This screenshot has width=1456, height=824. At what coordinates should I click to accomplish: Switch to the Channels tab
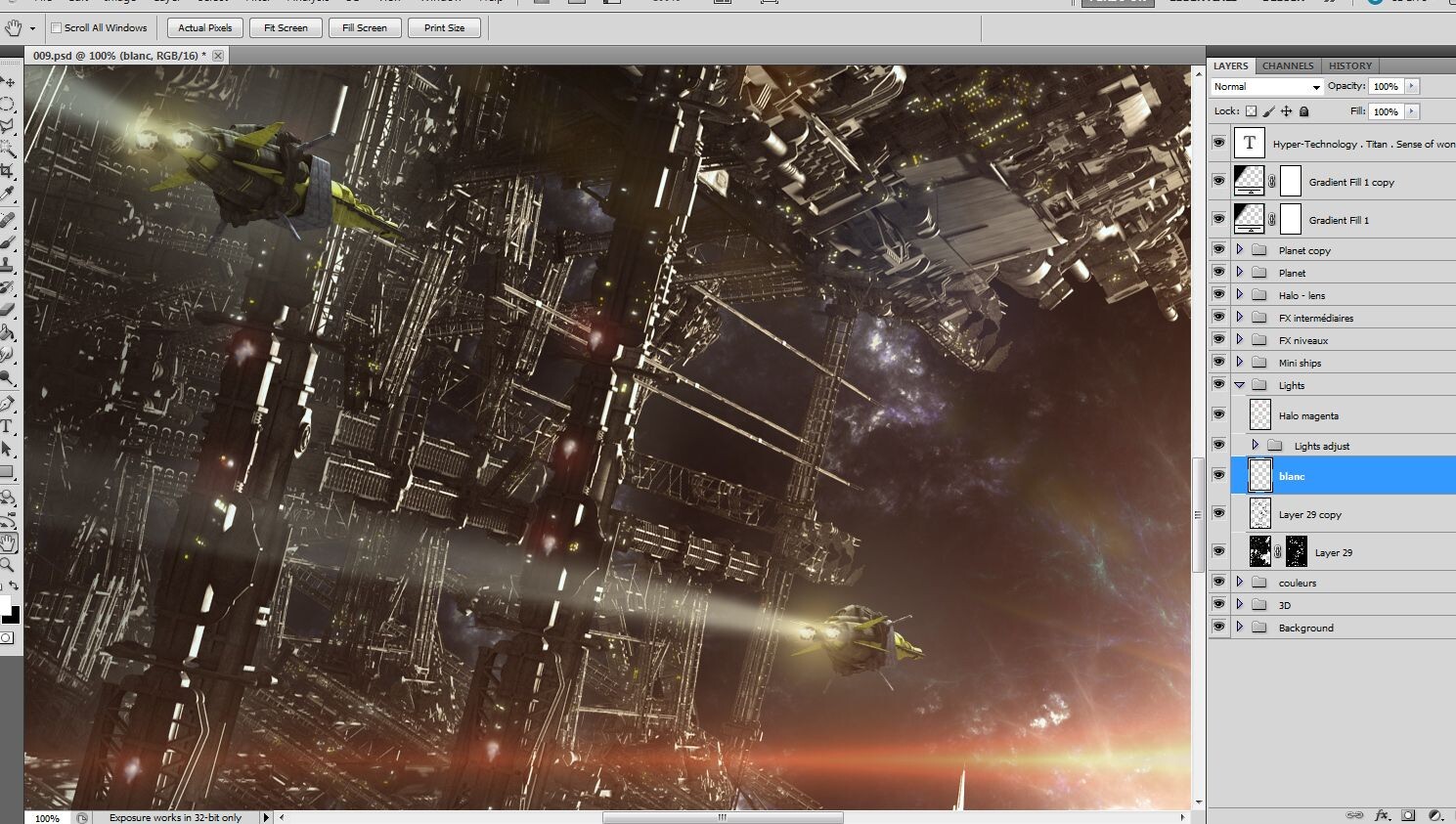pyautogui.click(x=1288, y=65)
